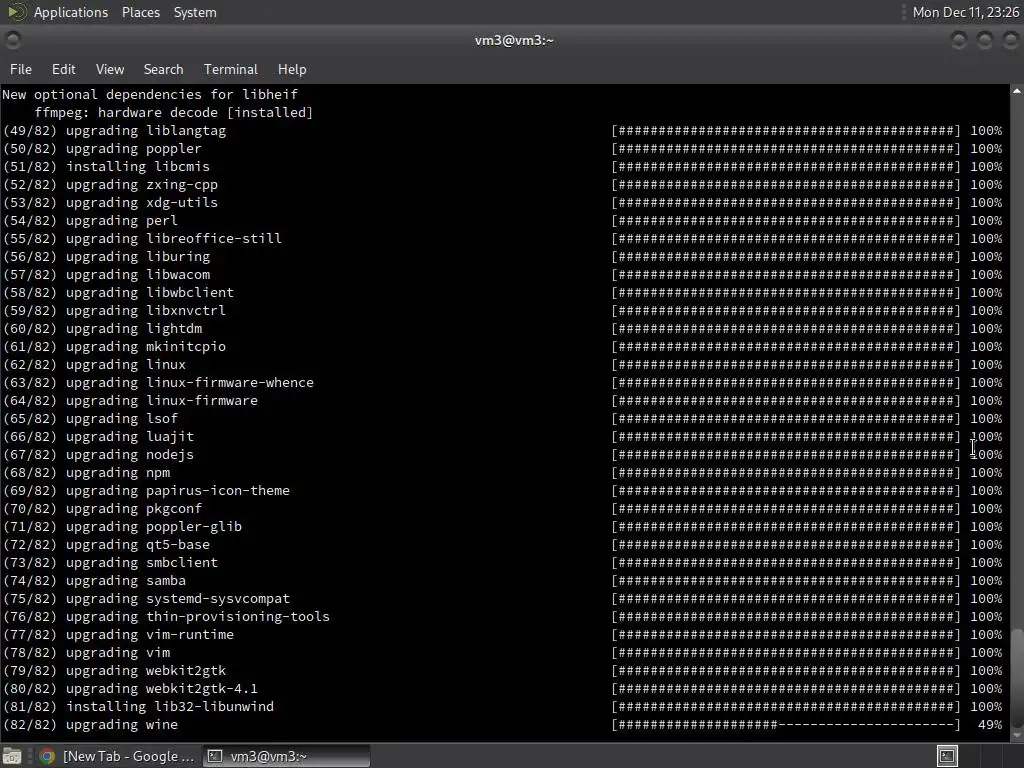
Task: Switch to the New Tab Google Chrome taskbar item
Action: coord(118,756)
